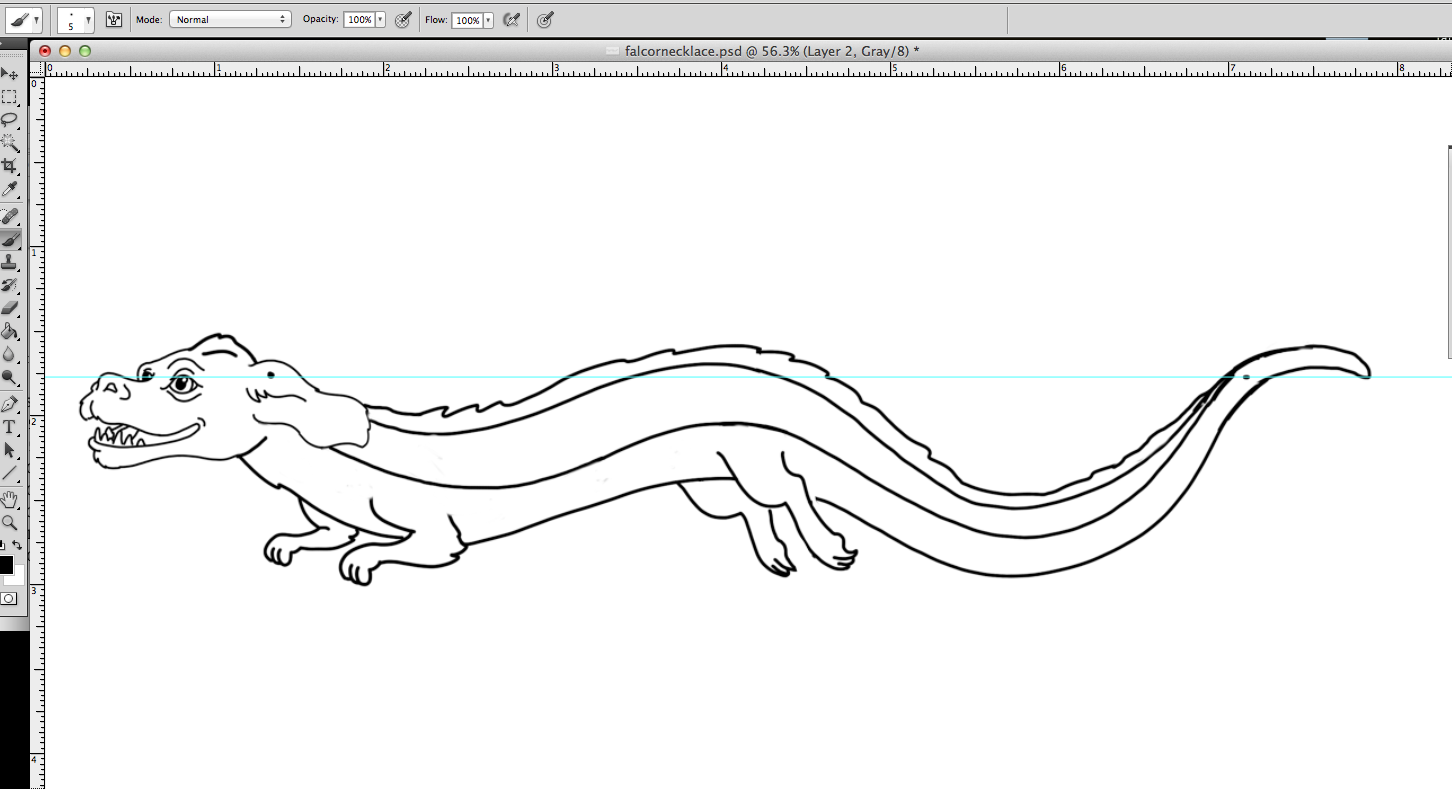Image resolution: width=1452 pixels, height=789 pixels.
Task: Select the Zoom tool
Action: (x=10, y=522)
